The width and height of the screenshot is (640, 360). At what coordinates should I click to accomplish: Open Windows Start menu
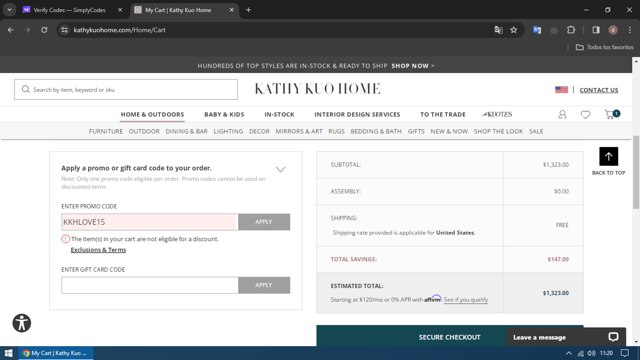[9, 353]
